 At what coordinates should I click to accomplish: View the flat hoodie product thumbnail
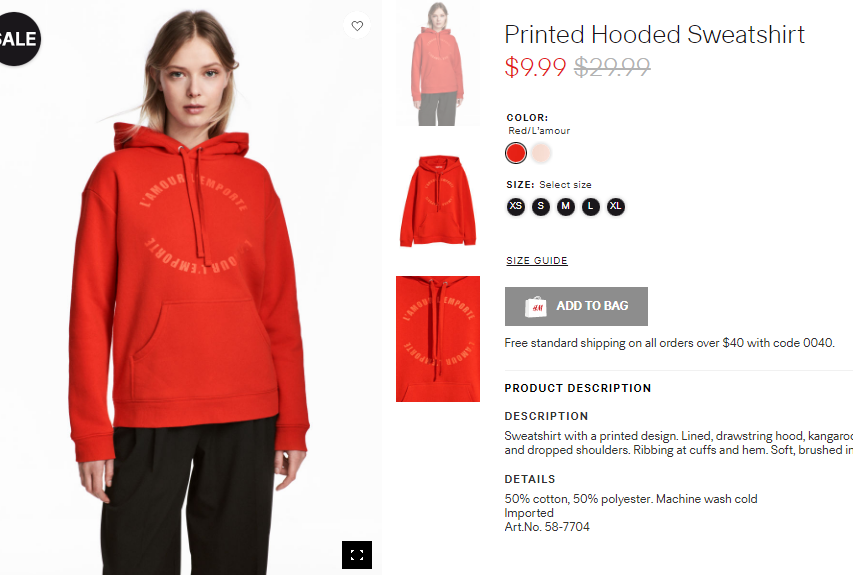[438, 201]
